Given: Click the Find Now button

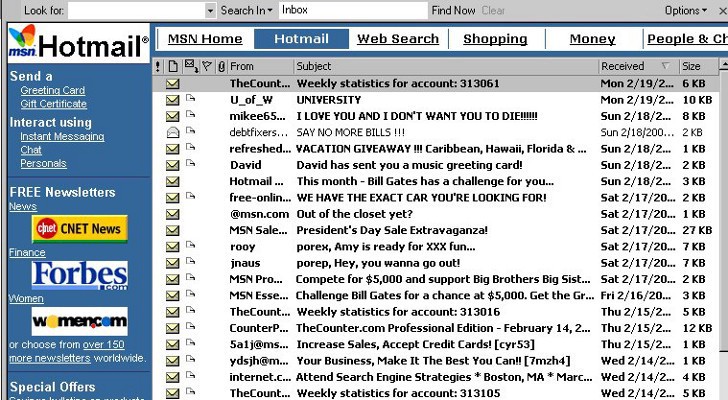Looking at the screenshot, I should coord(453,10).
